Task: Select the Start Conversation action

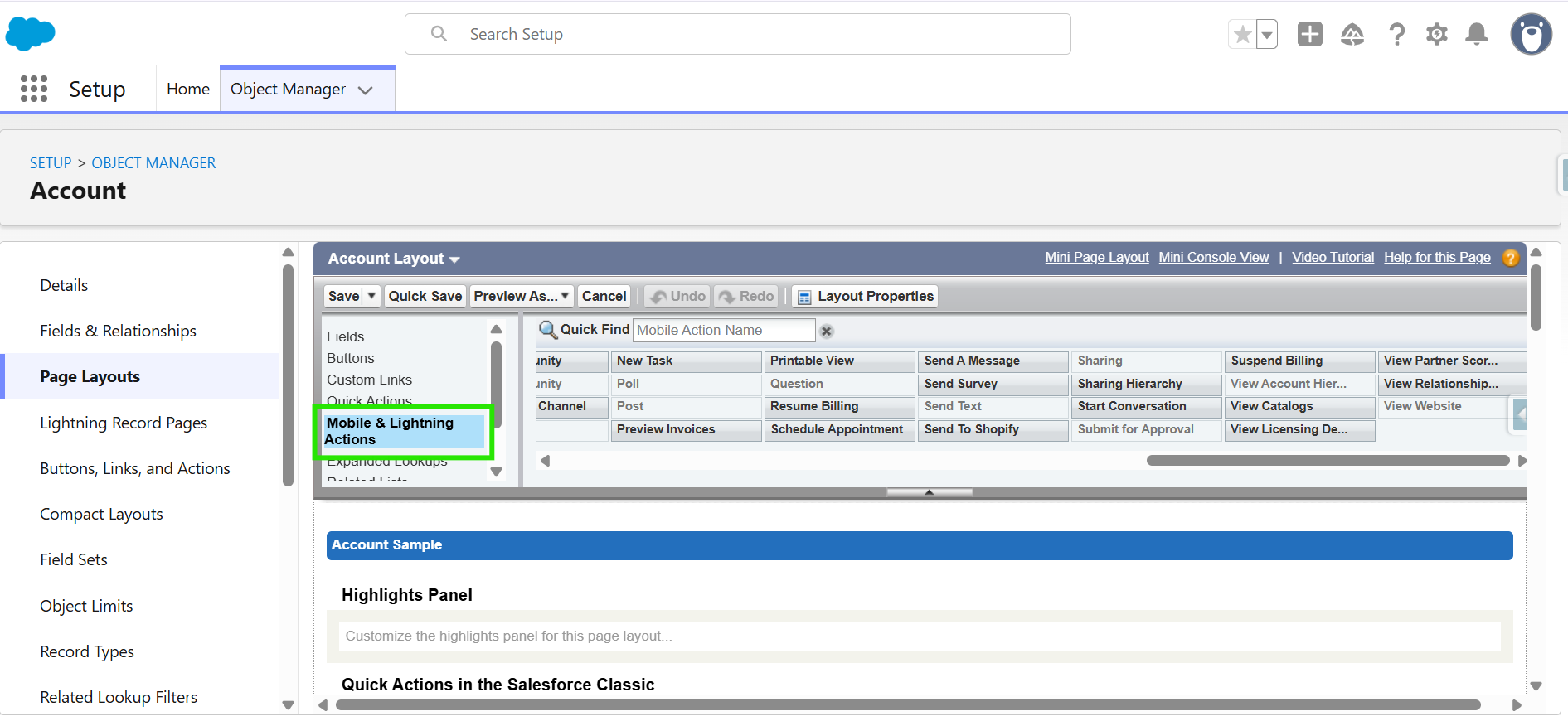Action: 1147,406
